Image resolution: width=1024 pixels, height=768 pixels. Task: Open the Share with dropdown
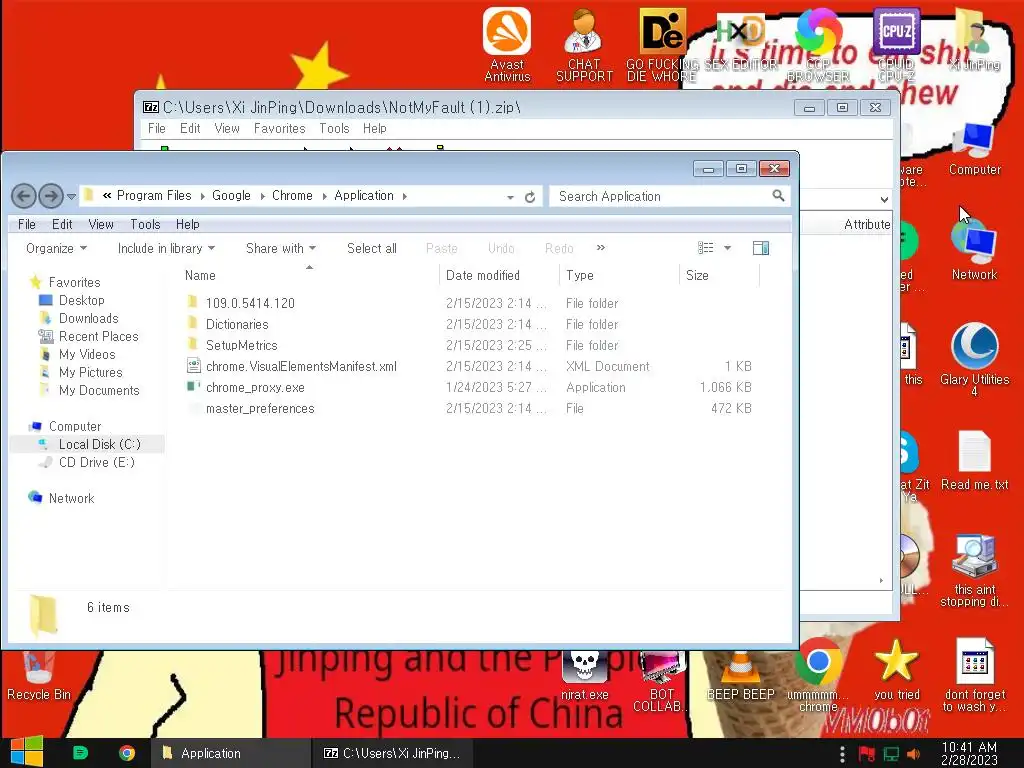[x=281, y=248]
